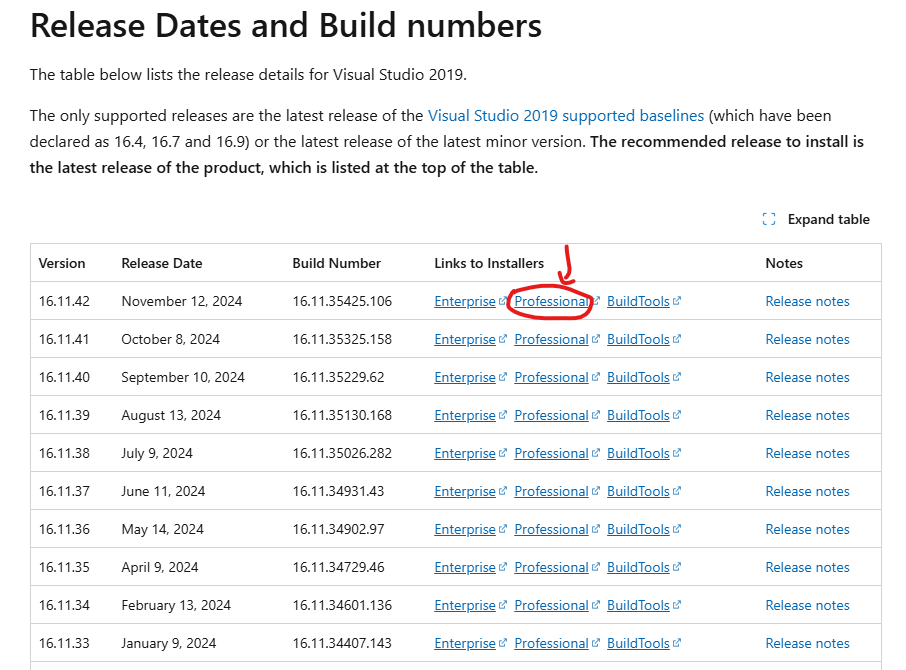Download BuildTools installer for 16.11.35

click(638, 568)
